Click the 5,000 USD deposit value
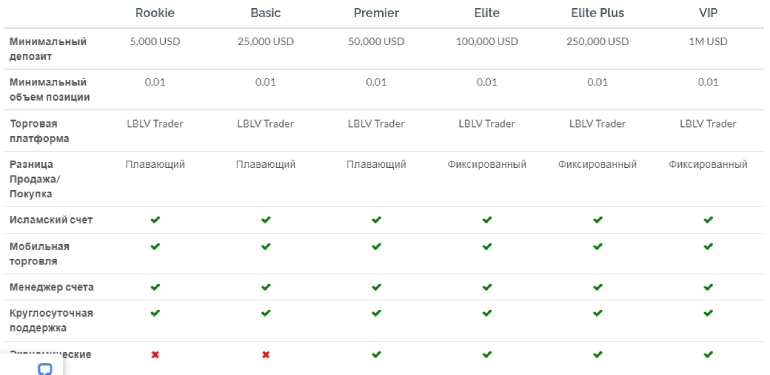Image resolution: width=770 pixels, height=375 pixels. [x=155, y=42]
